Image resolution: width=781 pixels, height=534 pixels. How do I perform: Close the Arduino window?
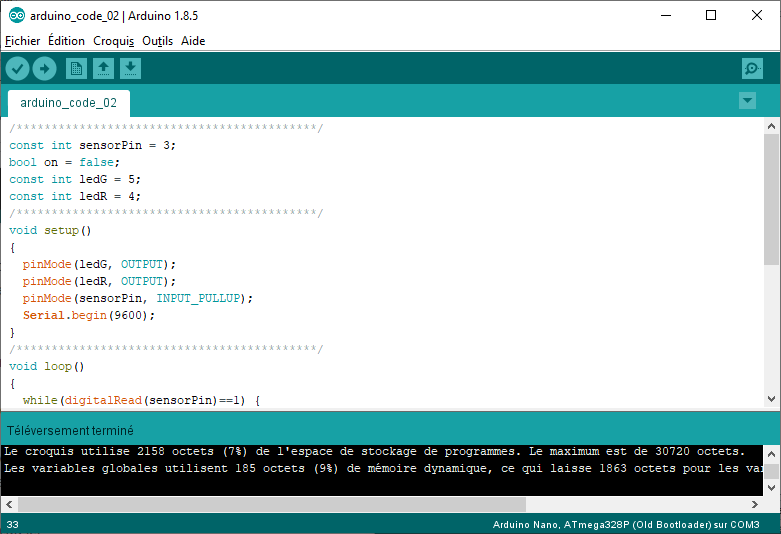pos(757,15)
